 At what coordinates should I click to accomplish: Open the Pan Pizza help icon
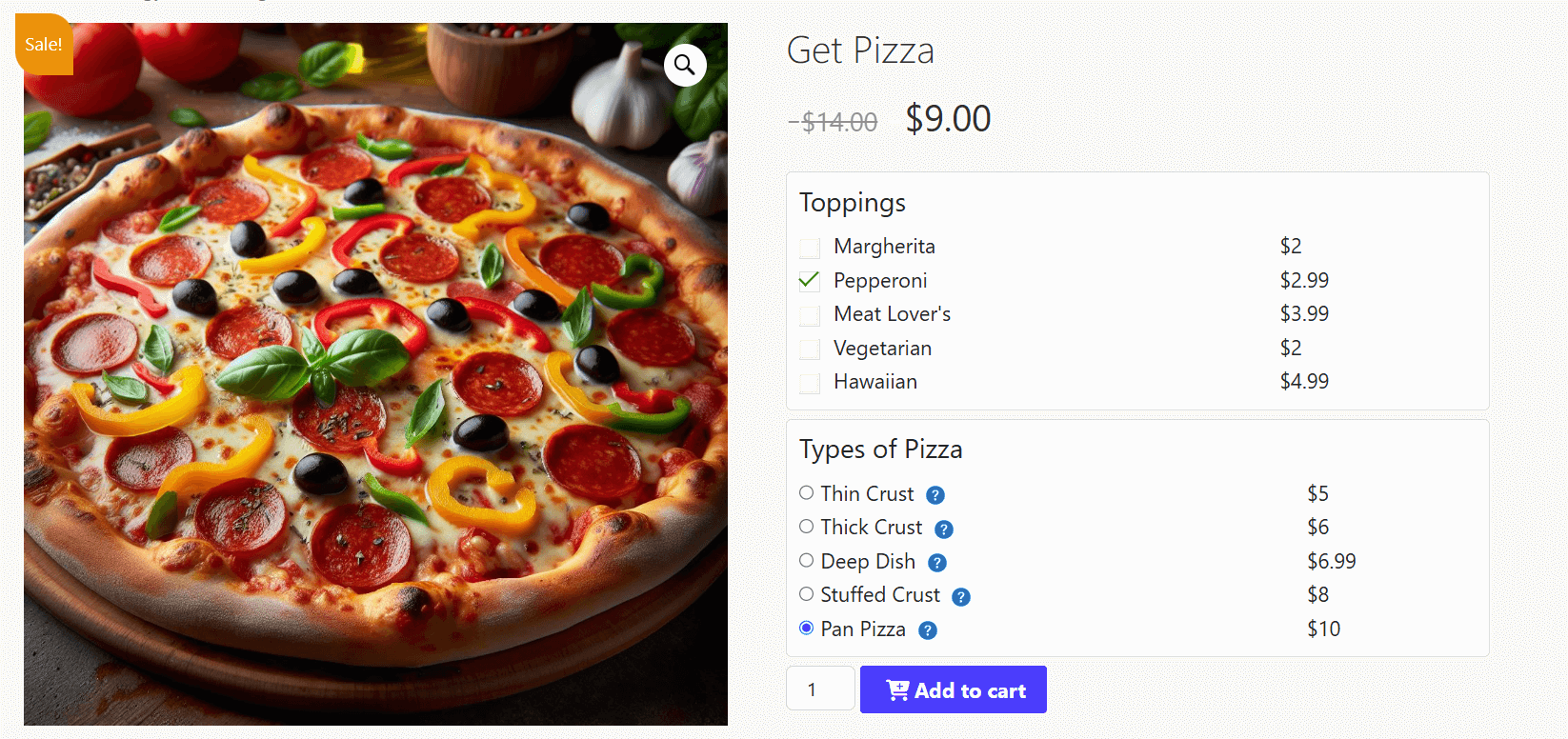tap(928, 630)
